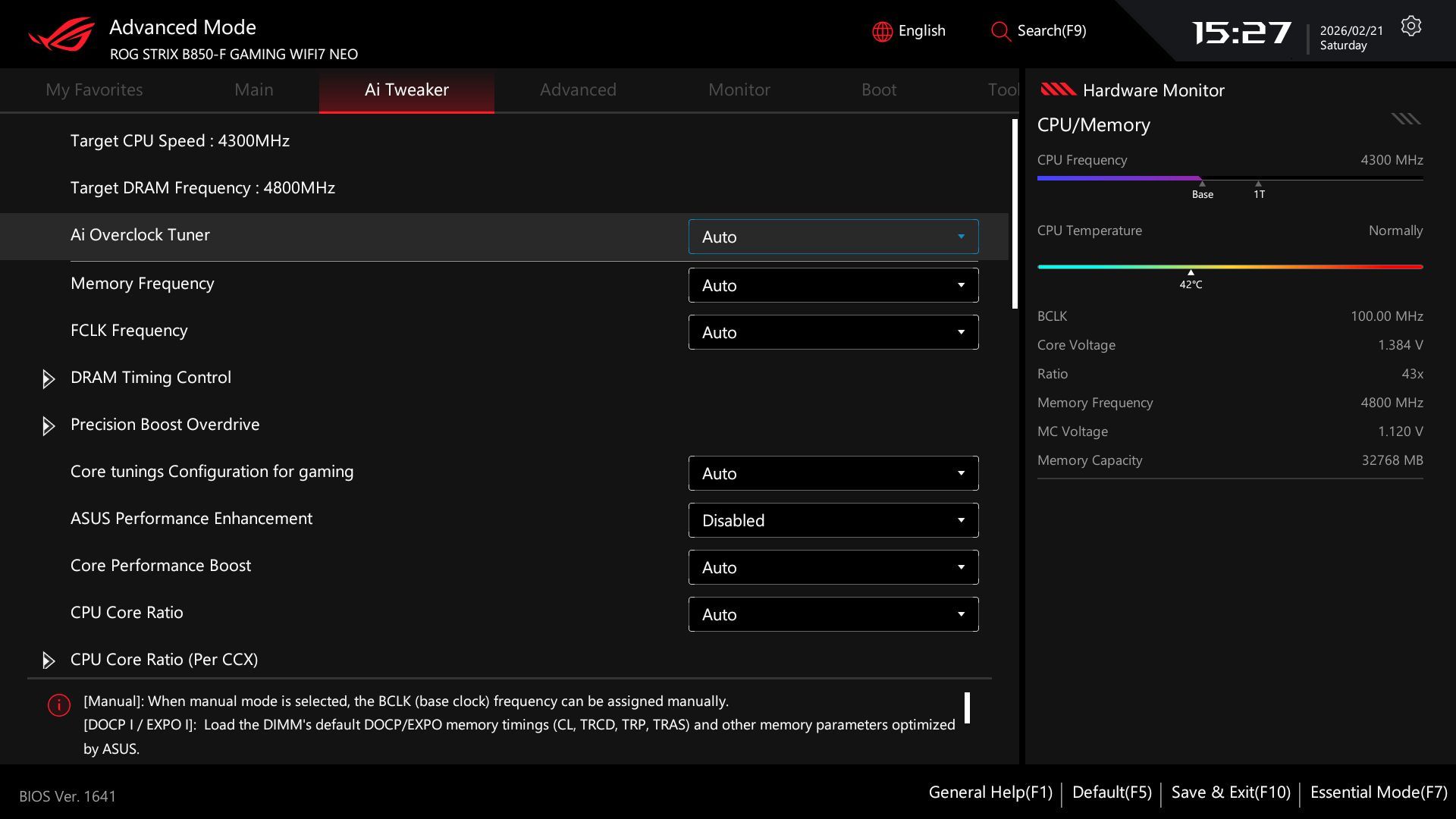This screenshot has width=1456, height=819.
Task: Open Core tunings Configuration for gaming dropdown
Action: click(833, 473)
